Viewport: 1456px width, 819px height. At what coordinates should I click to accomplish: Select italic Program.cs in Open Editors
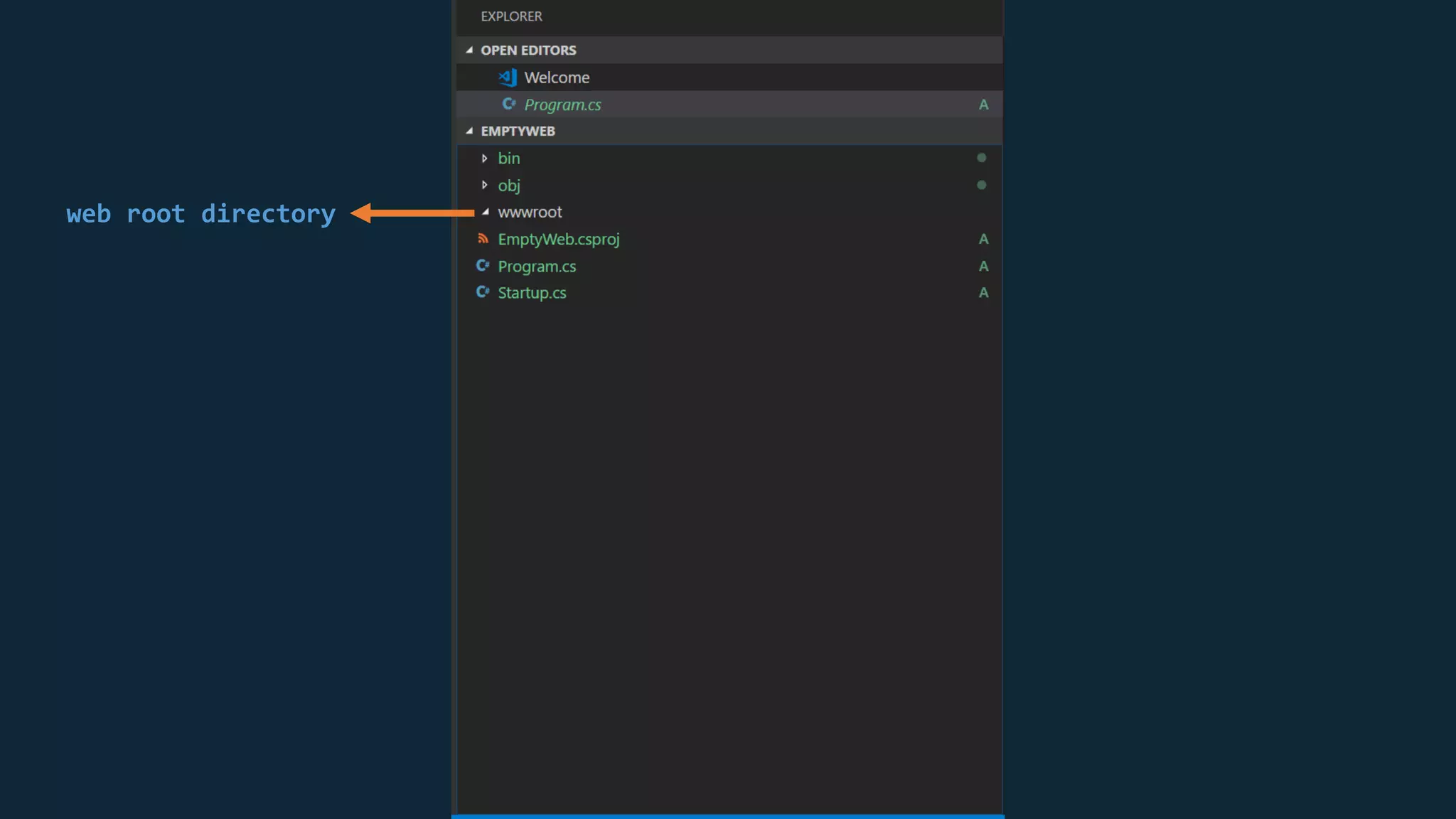click(562, 105)
